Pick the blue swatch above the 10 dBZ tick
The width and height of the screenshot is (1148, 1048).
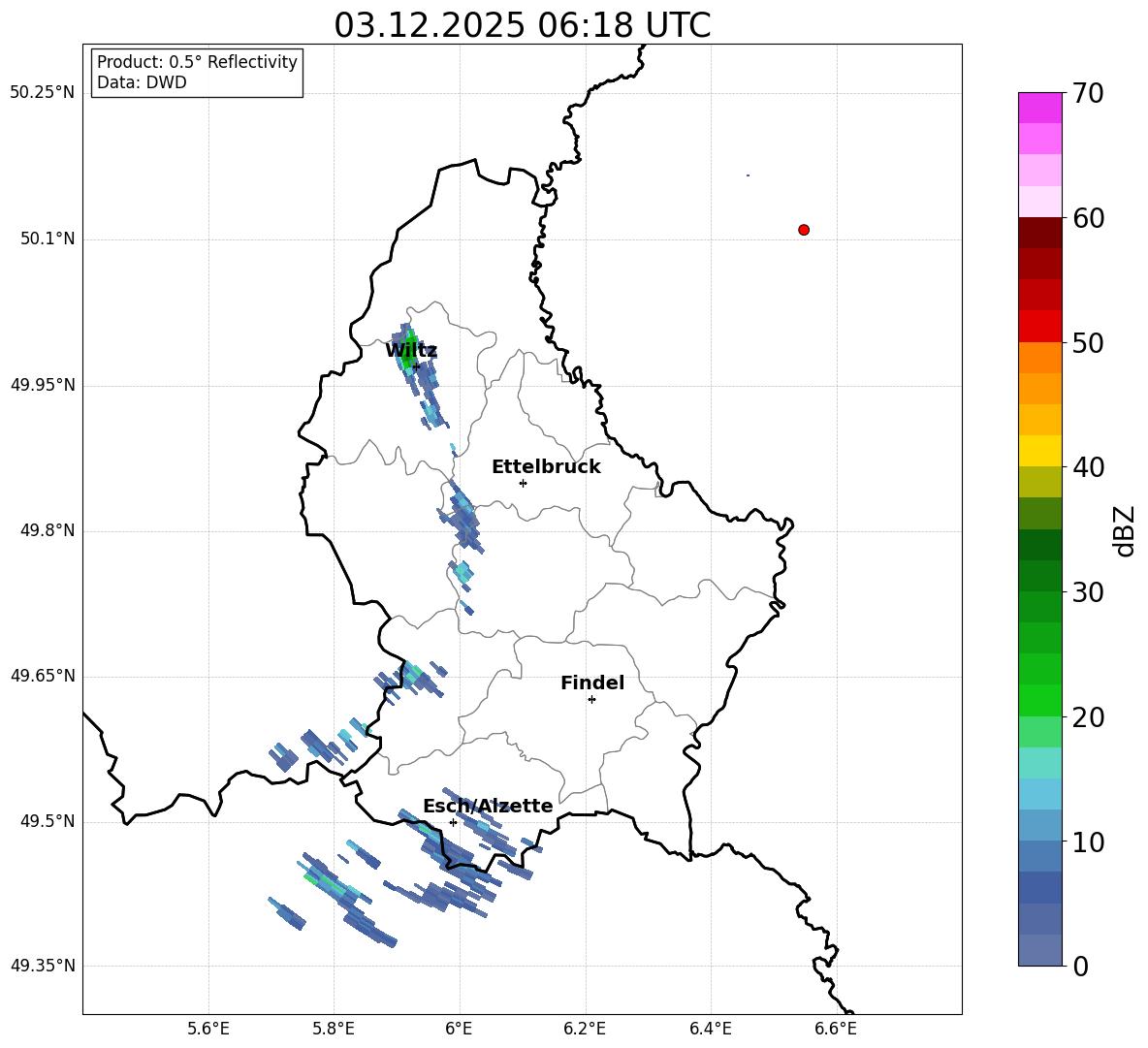1039,826
